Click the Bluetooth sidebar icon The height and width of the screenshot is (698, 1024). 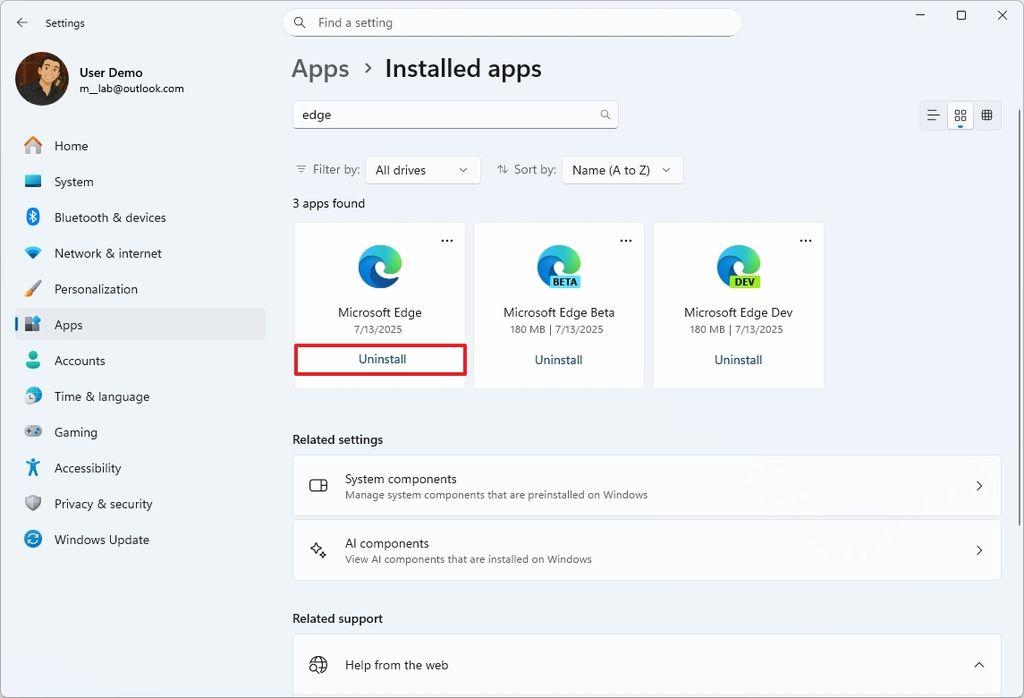33,217
